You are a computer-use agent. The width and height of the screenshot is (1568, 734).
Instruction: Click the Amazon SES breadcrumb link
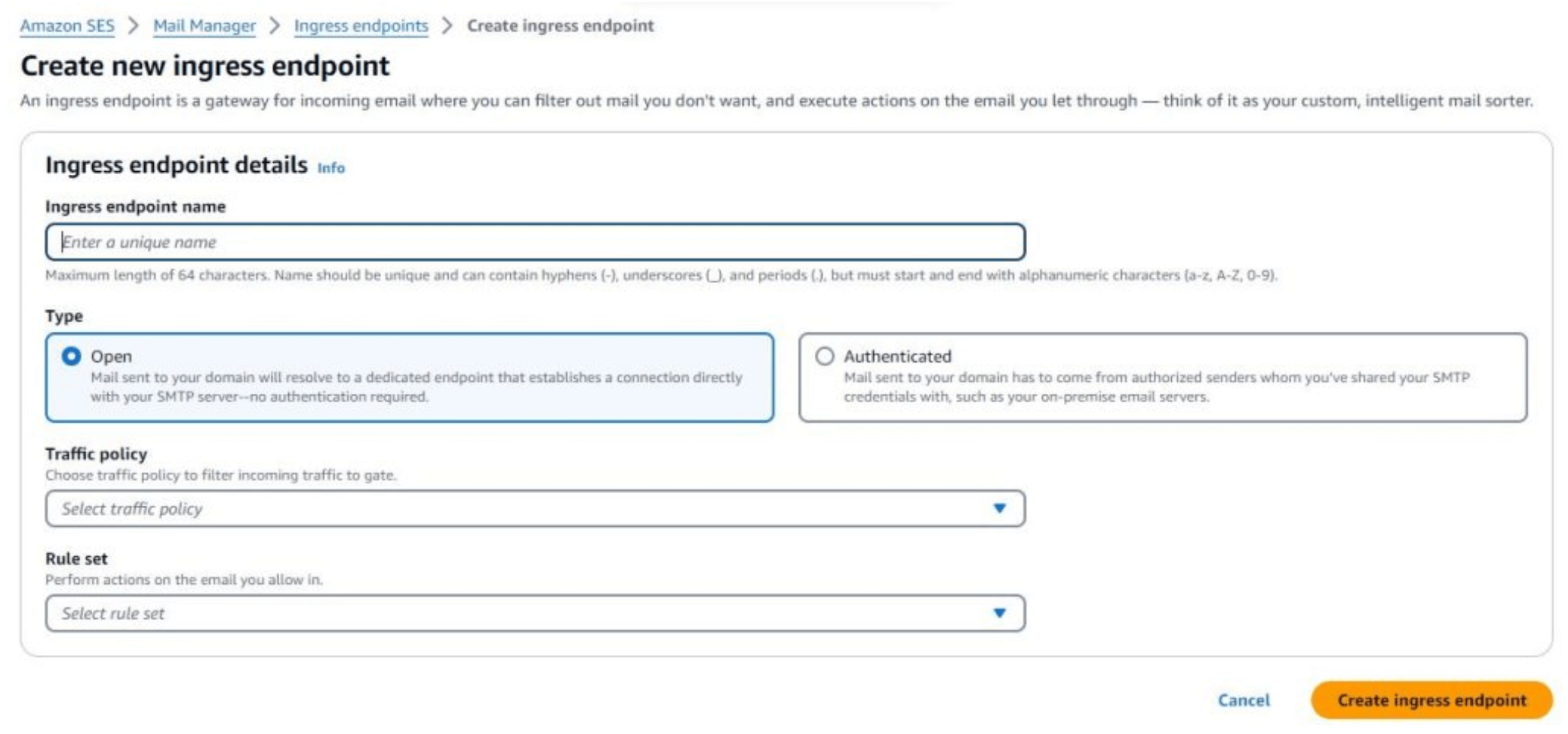67,26
